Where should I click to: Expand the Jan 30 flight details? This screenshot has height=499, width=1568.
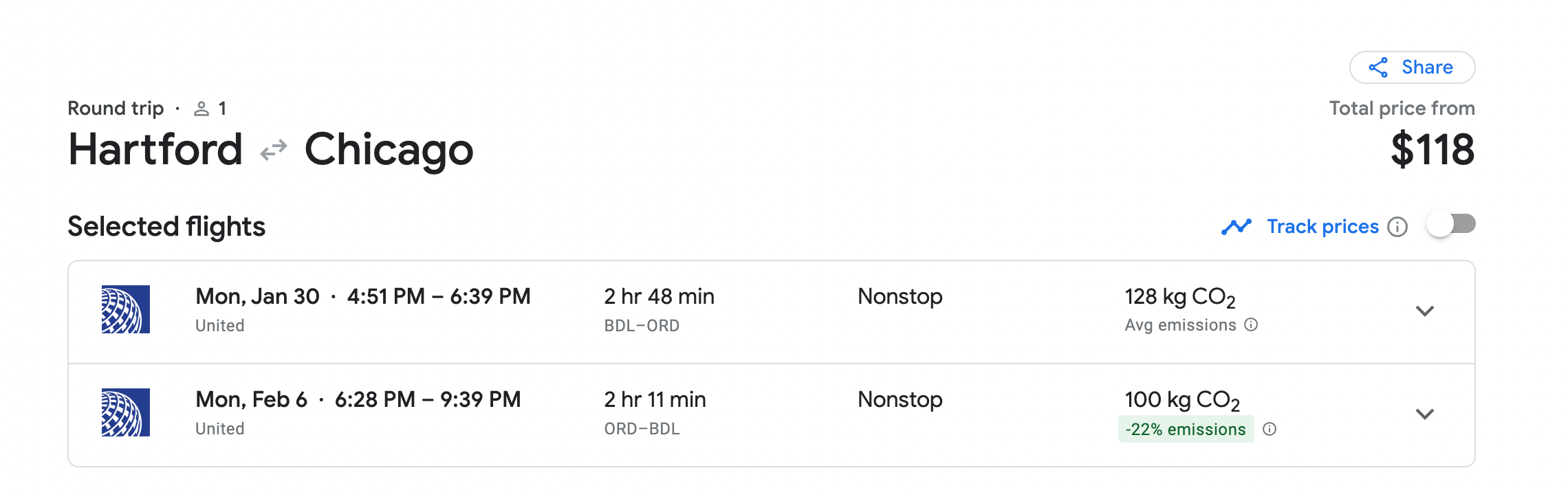1425,311
